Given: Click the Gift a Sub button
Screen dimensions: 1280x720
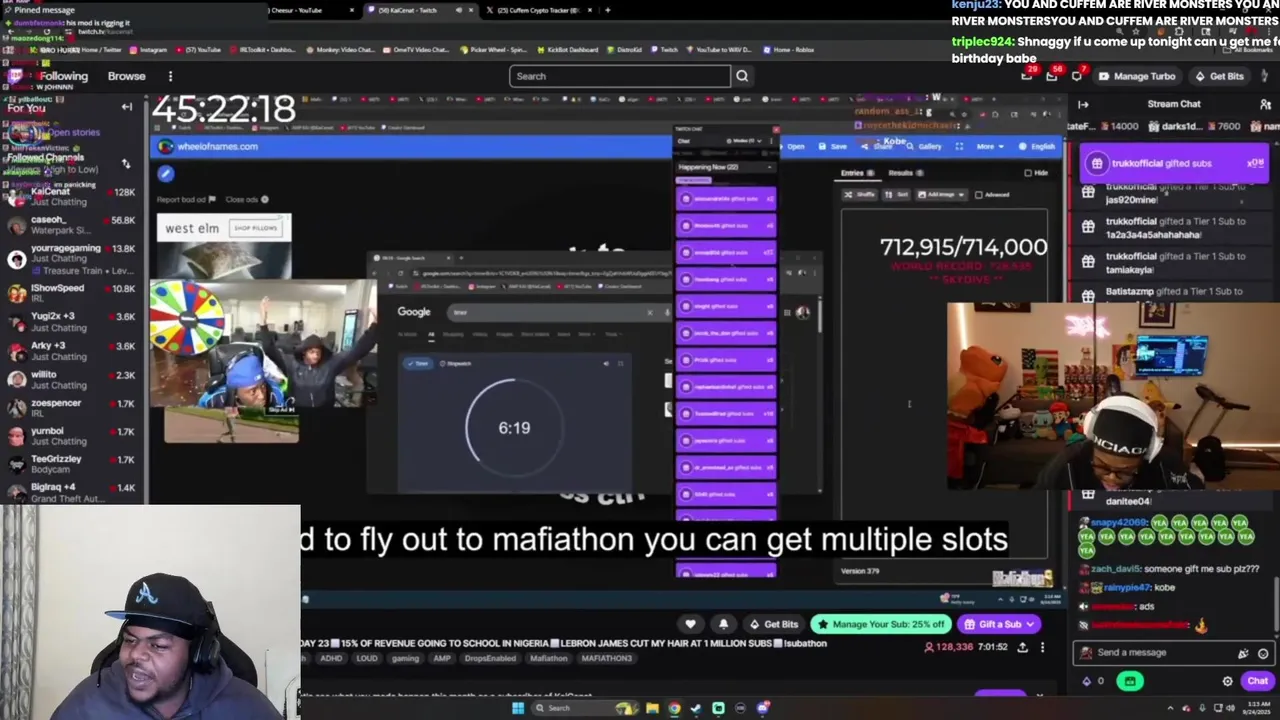Looking at the screenshot, I should tap(999, 624).
